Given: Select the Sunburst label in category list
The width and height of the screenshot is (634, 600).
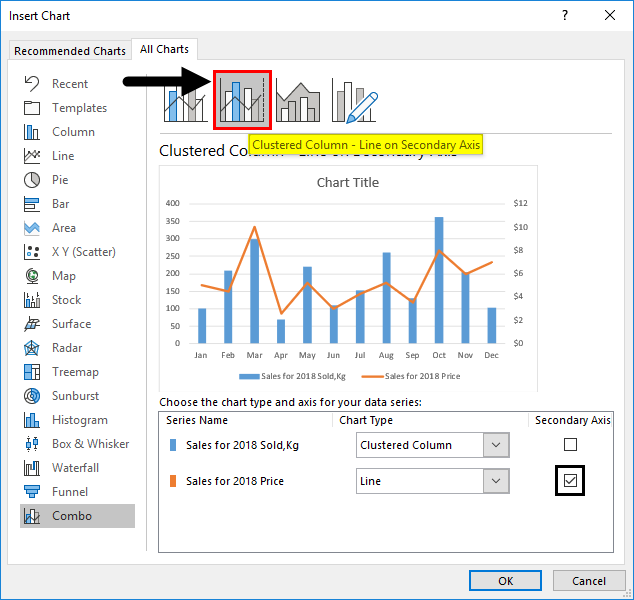Looking at the screenshot, I should pyautogui.click(x=75, y=396).
